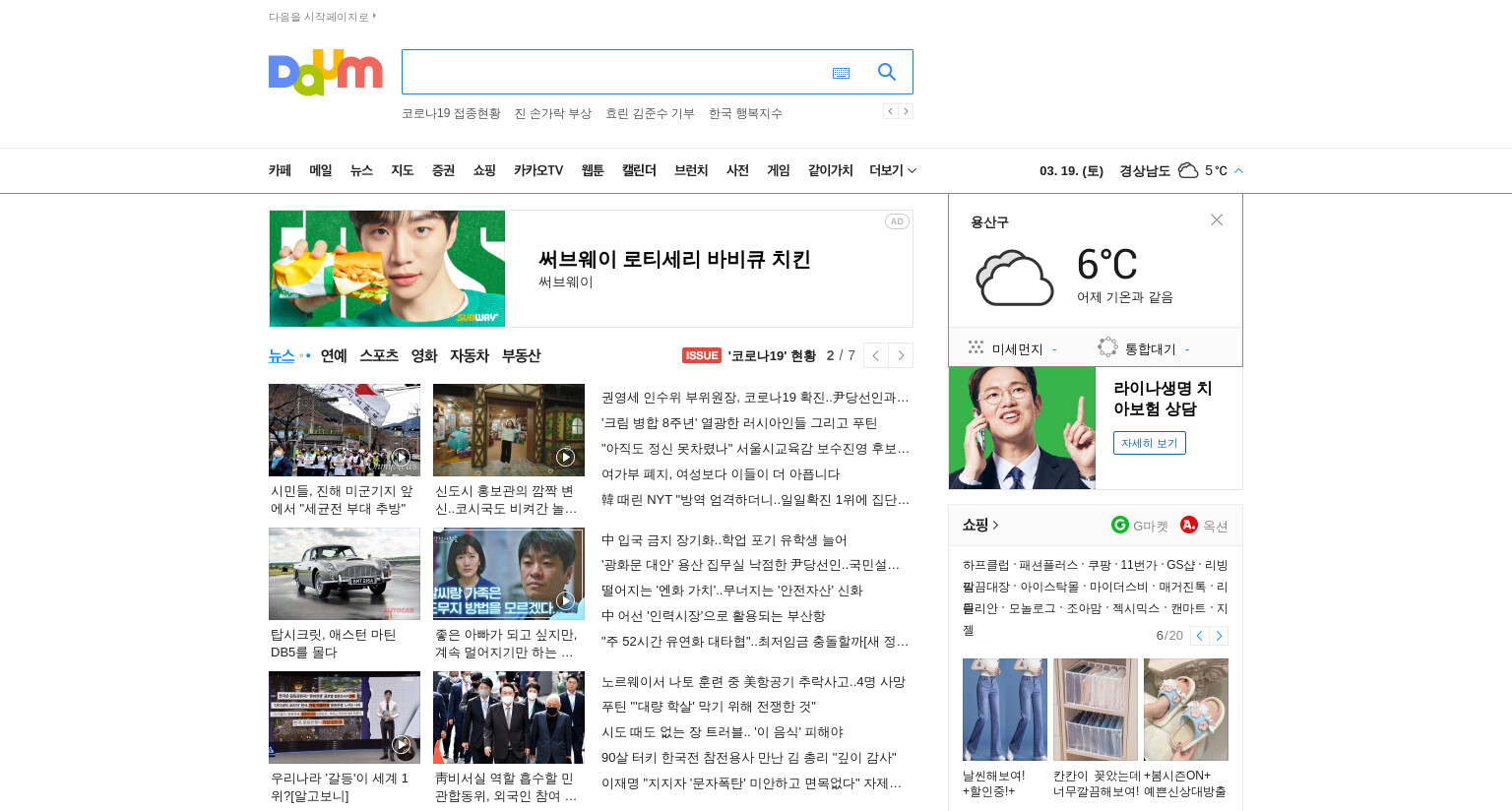The height and width of the screenshot is (811, 1512).
Task: Click the Subway 로티세리 바비큐 치킨 ad banner
Action: [591, 269]
